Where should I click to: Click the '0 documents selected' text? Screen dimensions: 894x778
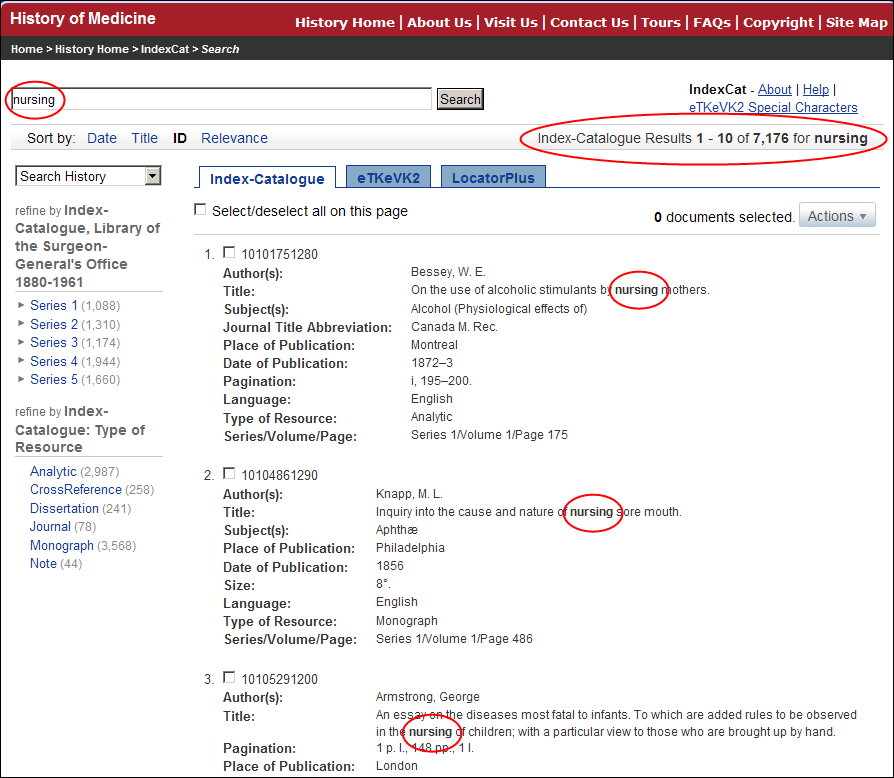[x=724, y=217]
